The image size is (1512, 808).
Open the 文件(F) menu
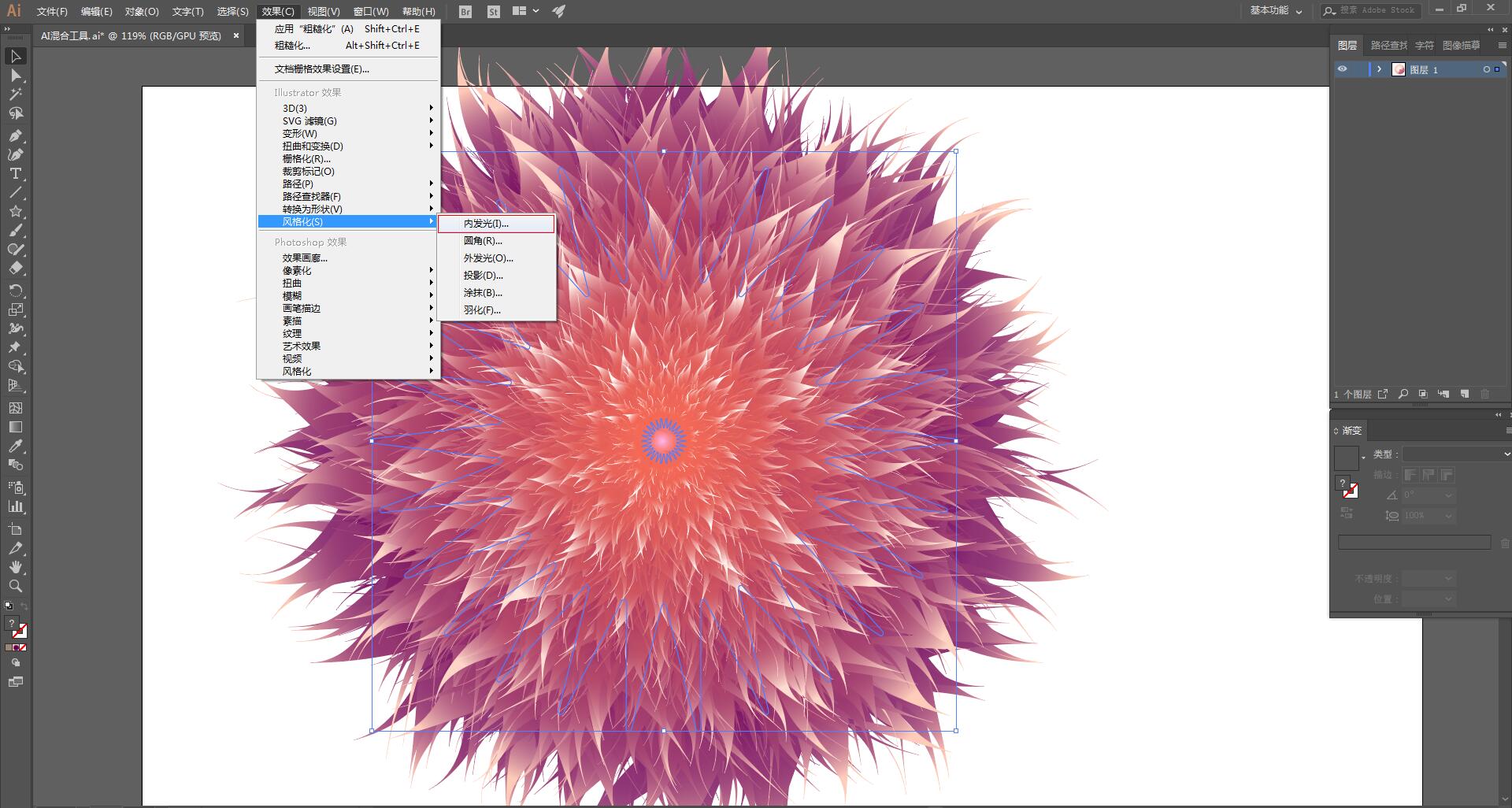point(52,11)
